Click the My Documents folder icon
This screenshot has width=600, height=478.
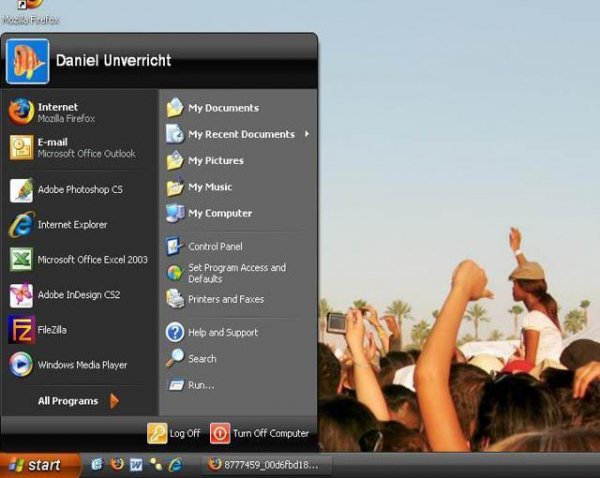(x=175, y=108)
